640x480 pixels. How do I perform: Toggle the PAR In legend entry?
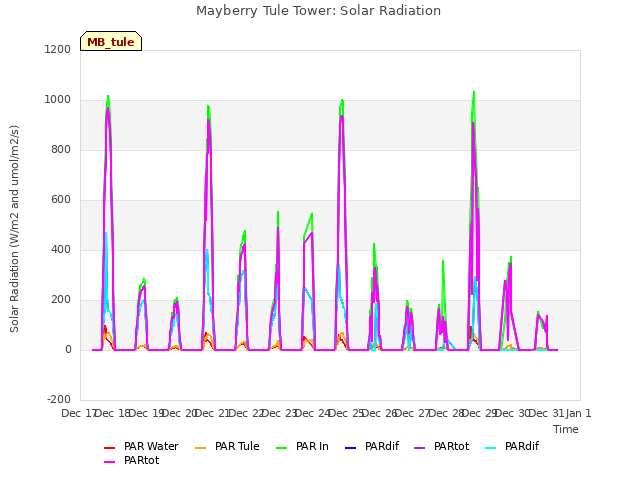click(x=302, y=447)
